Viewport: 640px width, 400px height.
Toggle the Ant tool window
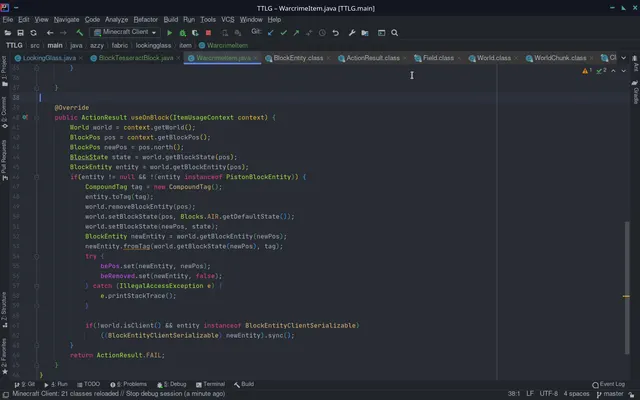[635, 63]
